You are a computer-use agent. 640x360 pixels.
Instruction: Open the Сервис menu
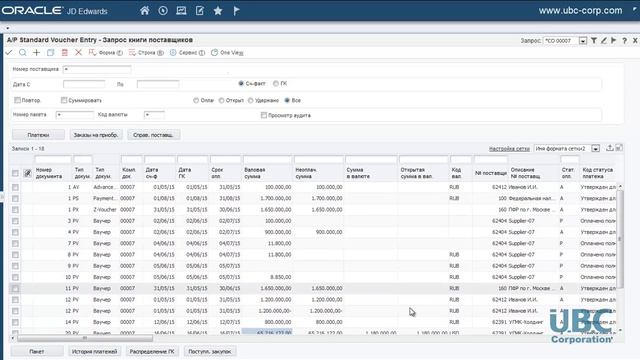pyautogui.click(x=187, y=53)
